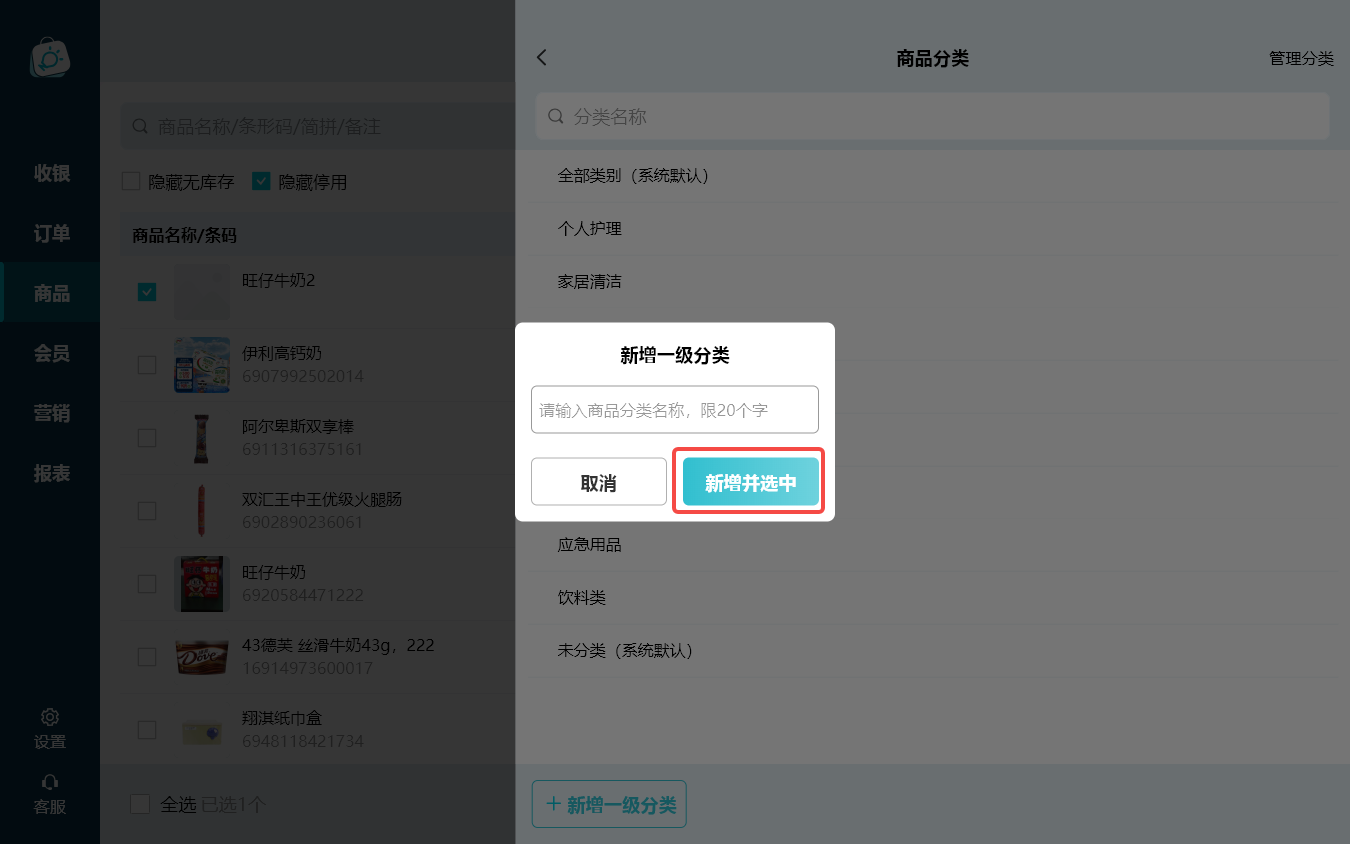Image resolution: width=1350 pixels, height=844 pixels.
Task: Click the 双汇王中王 sausage thumbnail
Action: click(202, 511)
